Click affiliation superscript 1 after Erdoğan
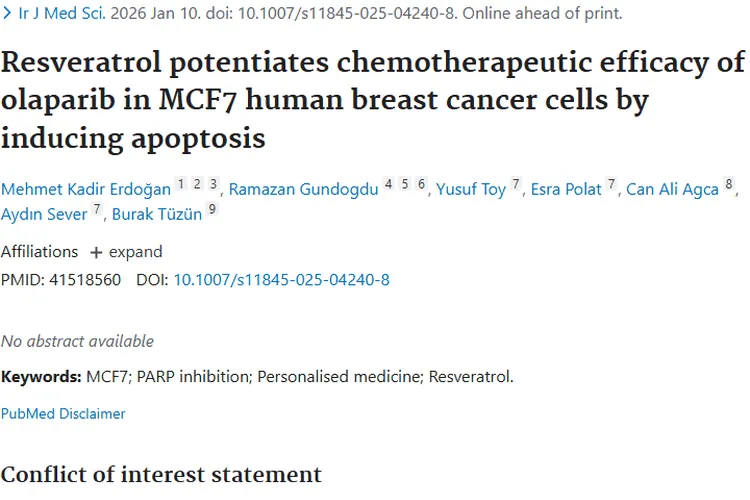The height and width of the screenshot is (500, 750). pyautogui.click(x=181, y=184)
